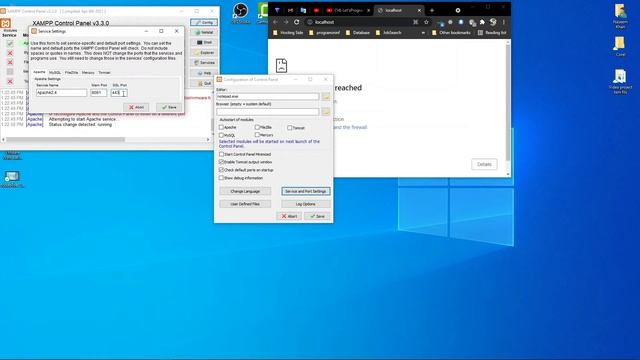Open the Shell button in XAMPP panel
The image size is (640, 360).
click(204, 42)
